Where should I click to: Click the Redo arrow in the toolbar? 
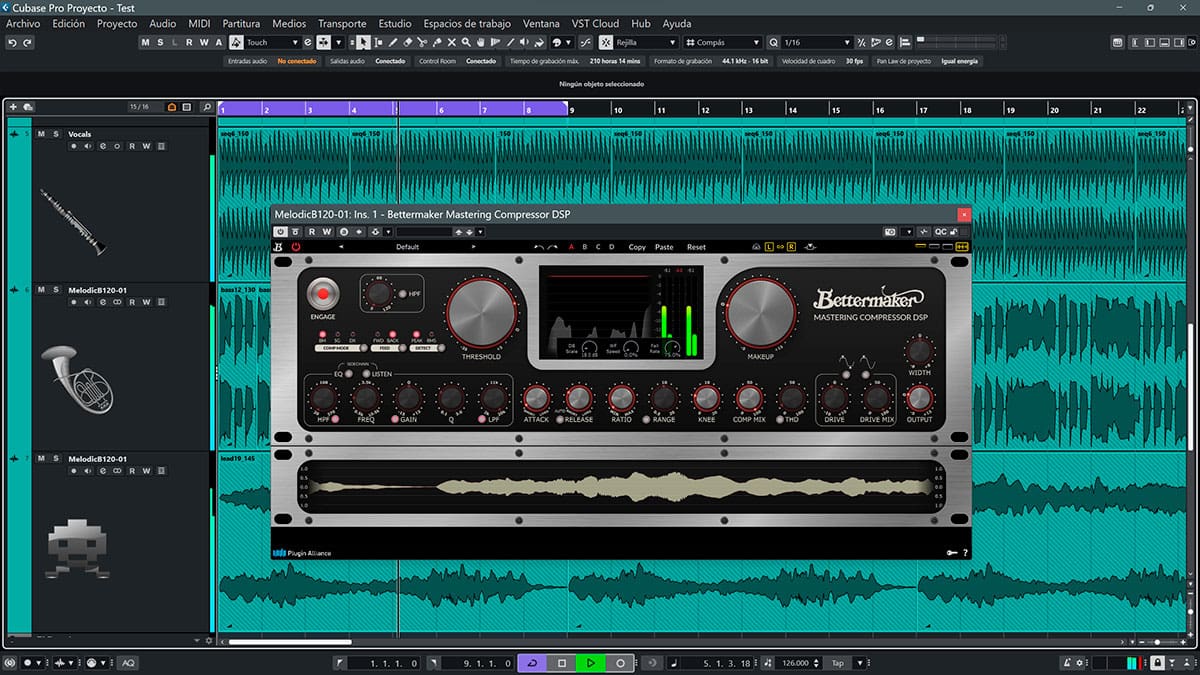(x=27, y=43)
